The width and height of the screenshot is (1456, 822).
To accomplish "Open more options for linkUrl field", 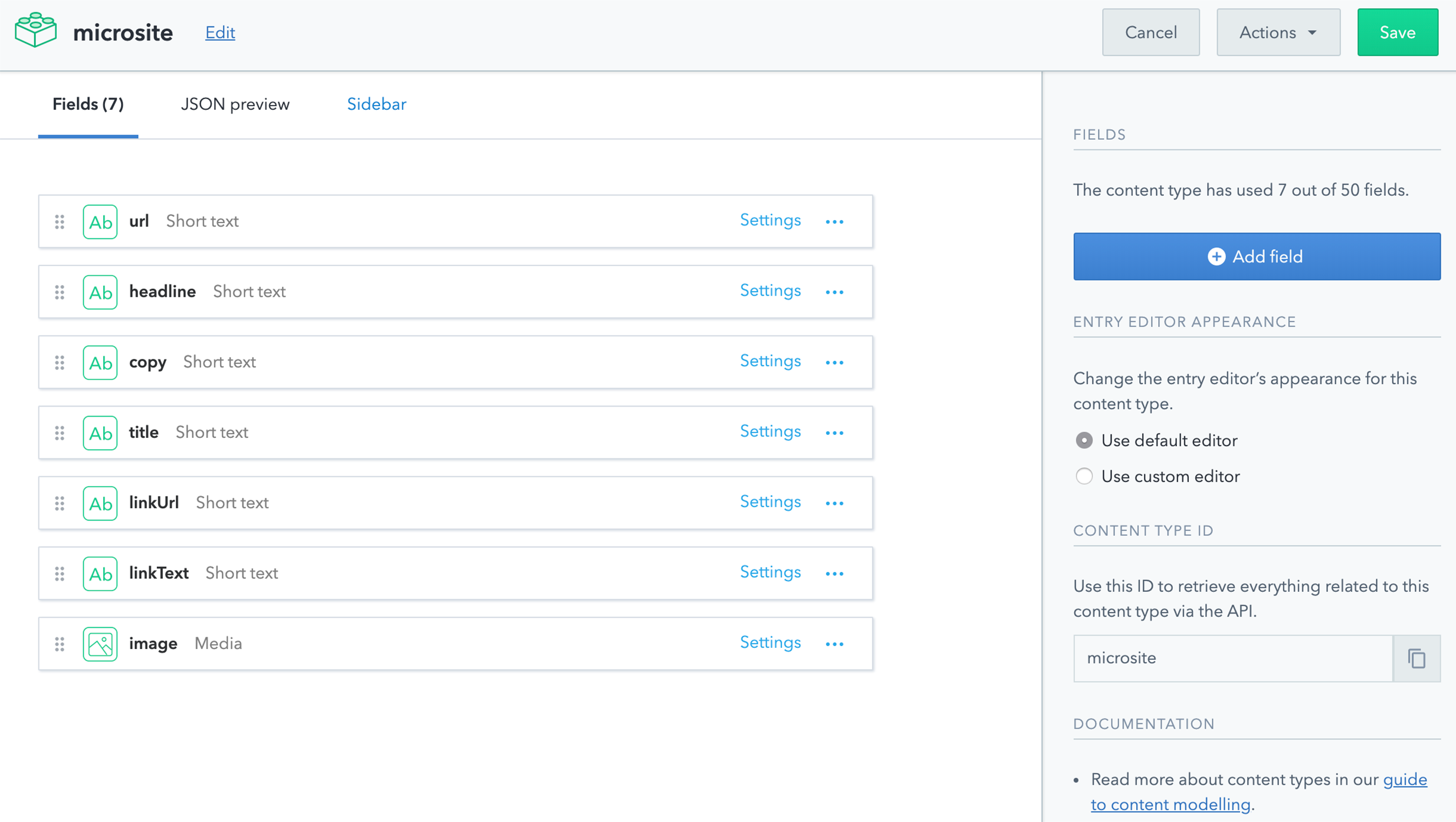I will (x=834, y=503).
